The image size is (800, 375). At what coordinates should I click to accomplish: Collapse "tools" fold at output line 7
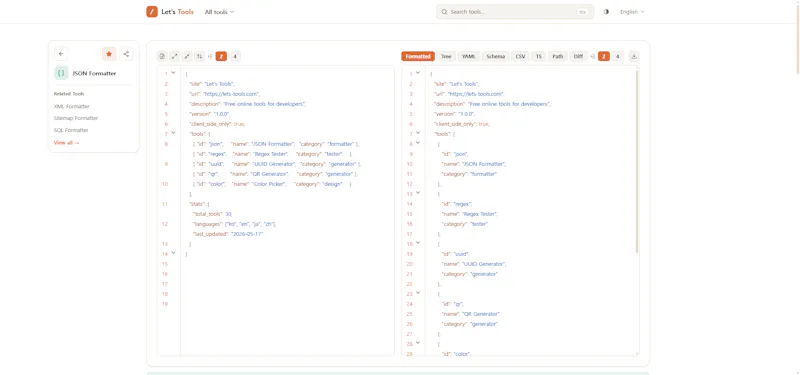click(x=418, y=133)
